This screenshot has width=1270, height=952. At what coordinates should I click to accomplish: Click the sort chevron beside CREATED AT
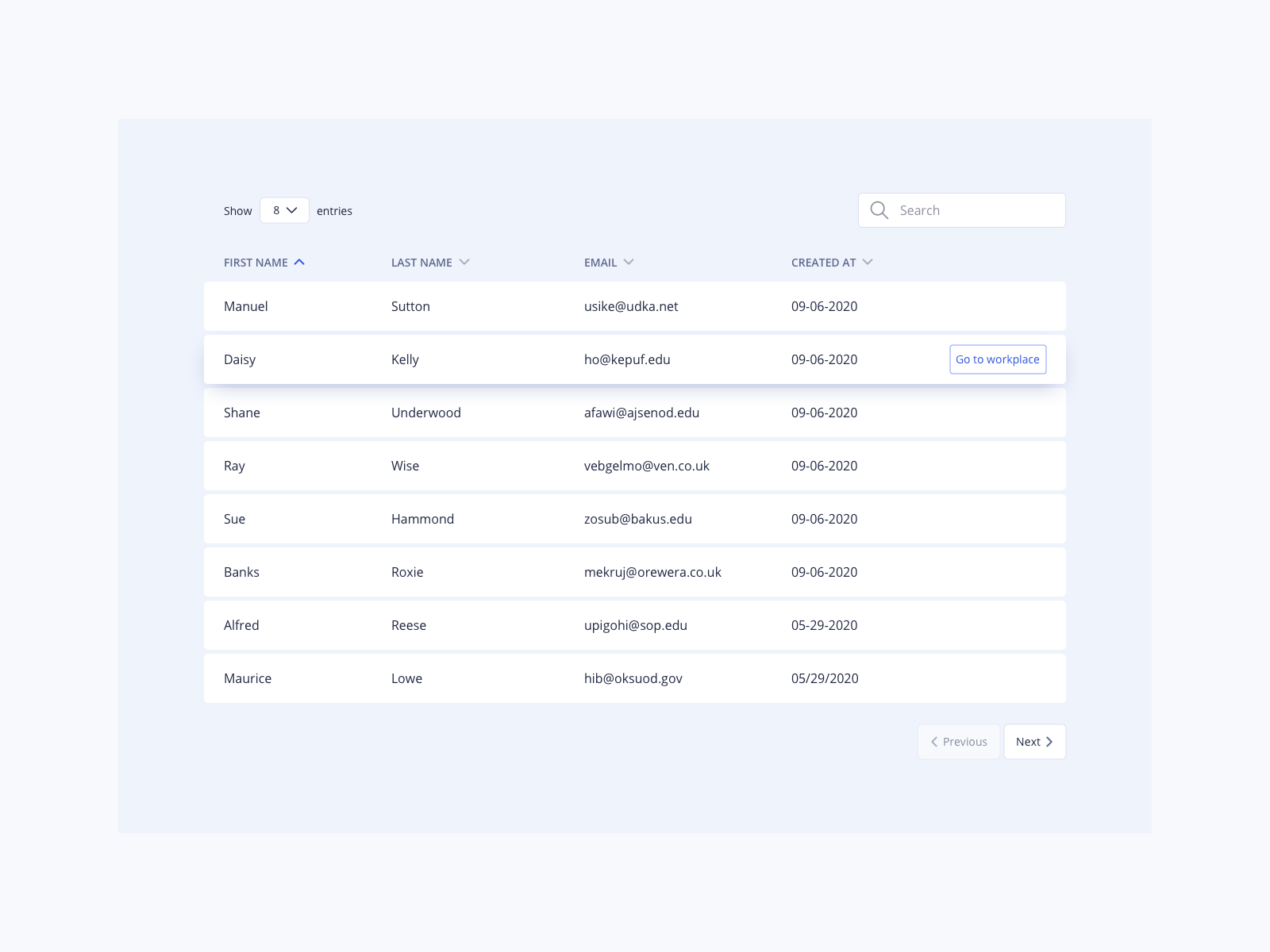[868, 261]
